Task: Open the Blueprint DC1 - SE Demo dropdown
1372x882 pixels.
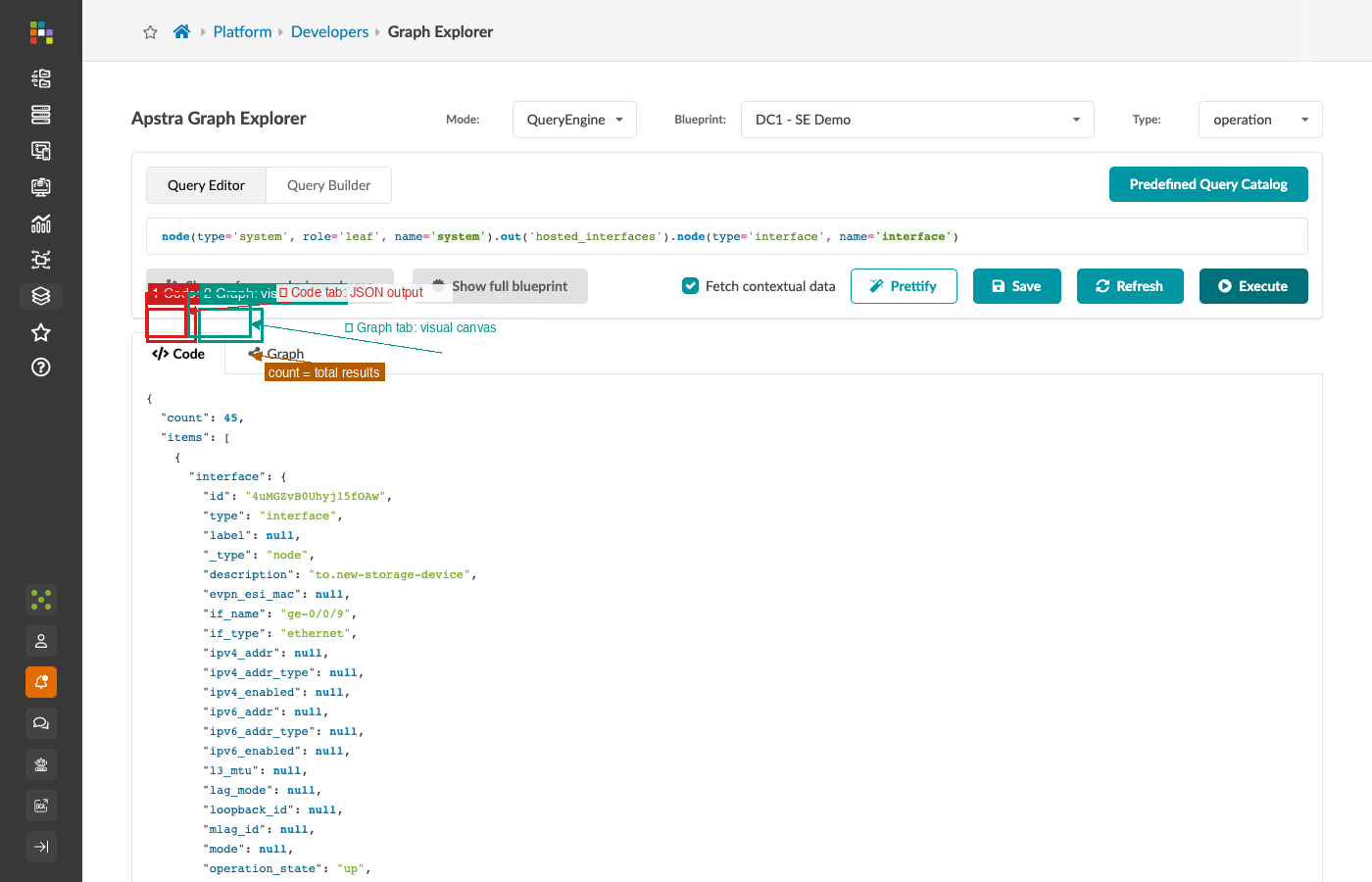Action: (917, 120)
